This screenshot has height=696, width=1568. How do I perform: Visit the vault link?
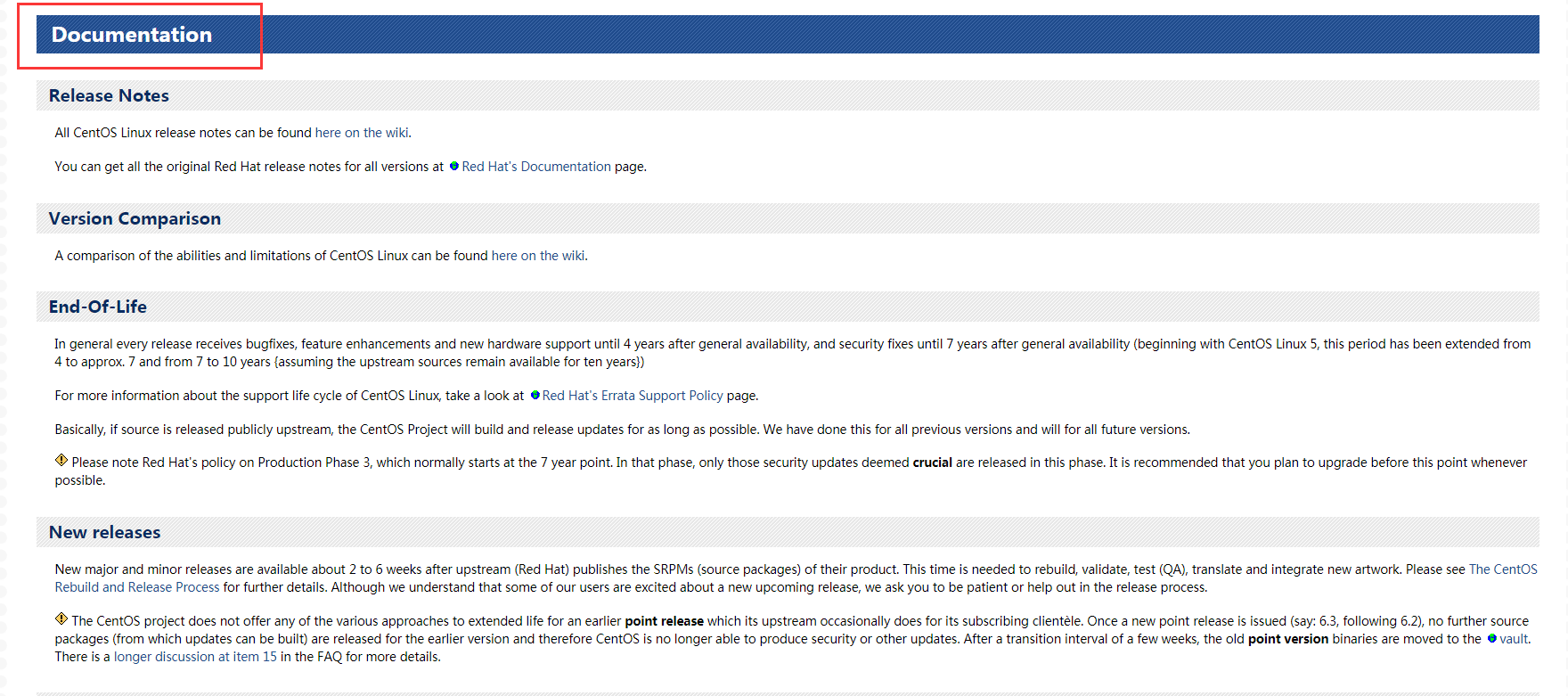coord(1514,639)
